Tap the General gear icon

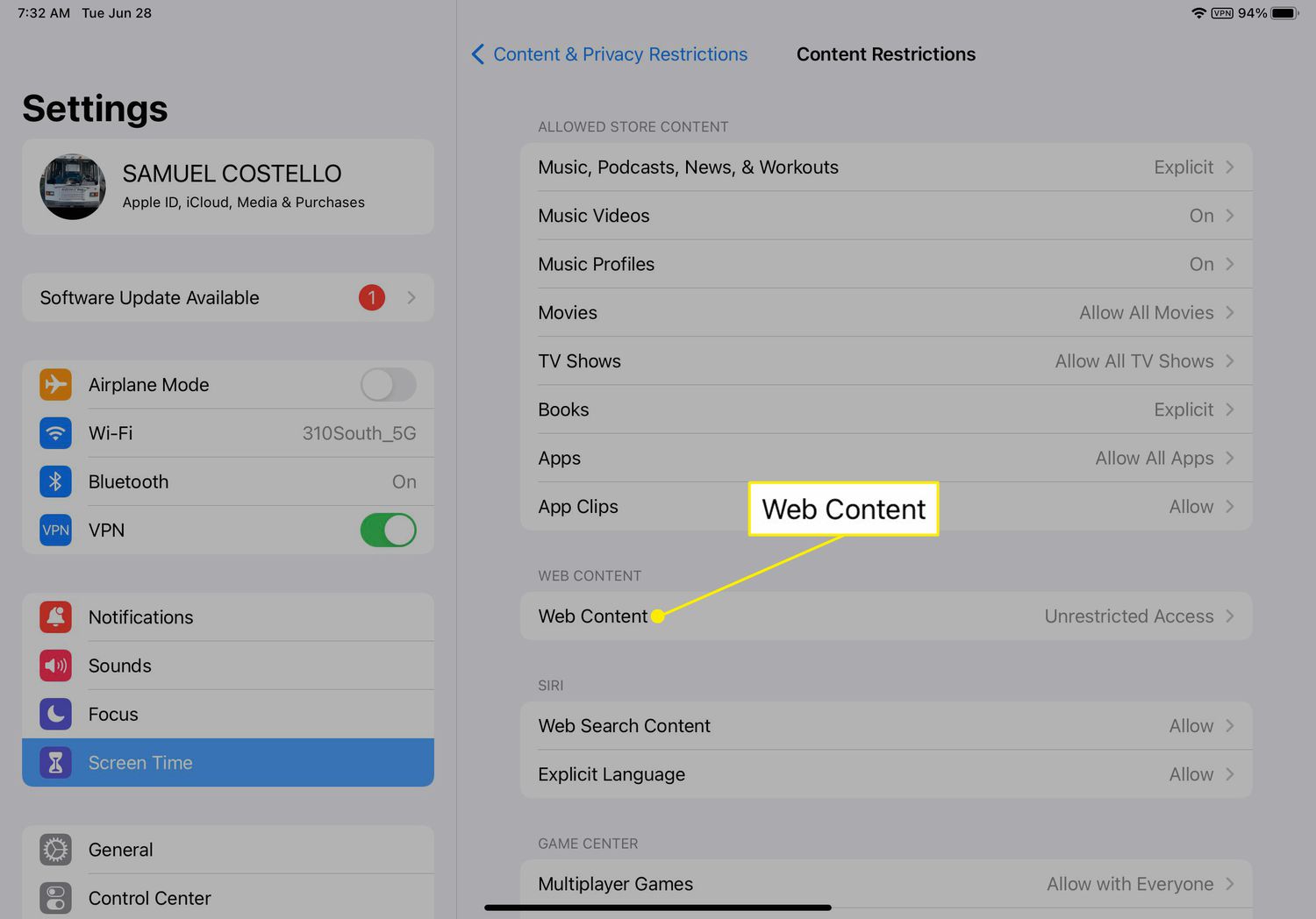pyautogui.click(x=55, y=850)
